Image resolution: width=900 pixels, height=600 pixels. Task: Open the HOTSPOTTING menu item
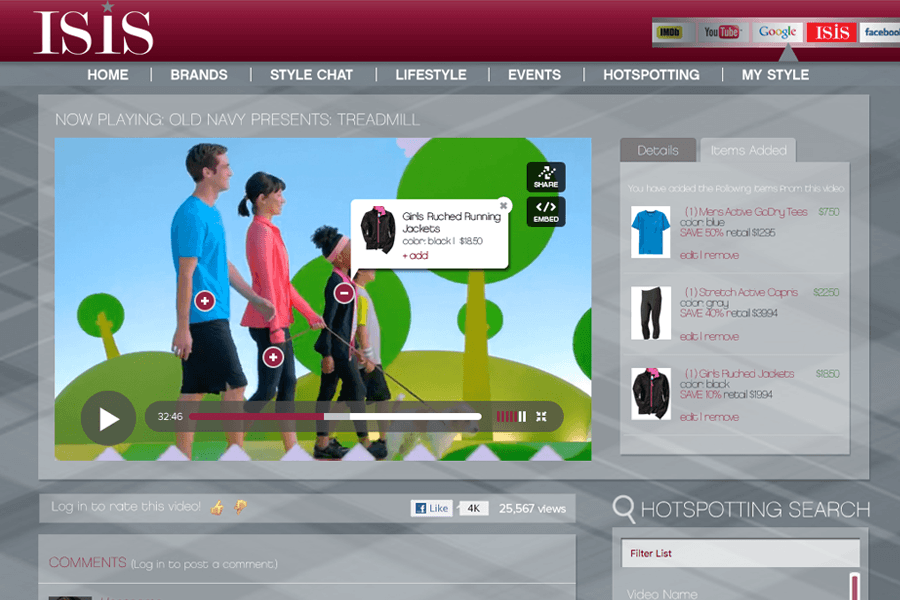tap(651, 75)
